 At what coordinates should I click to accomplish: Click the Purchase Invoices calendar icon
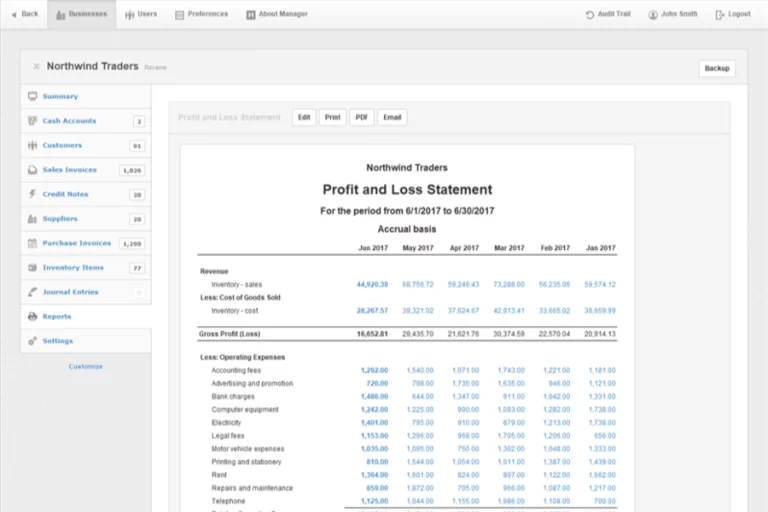coord(32,243)
